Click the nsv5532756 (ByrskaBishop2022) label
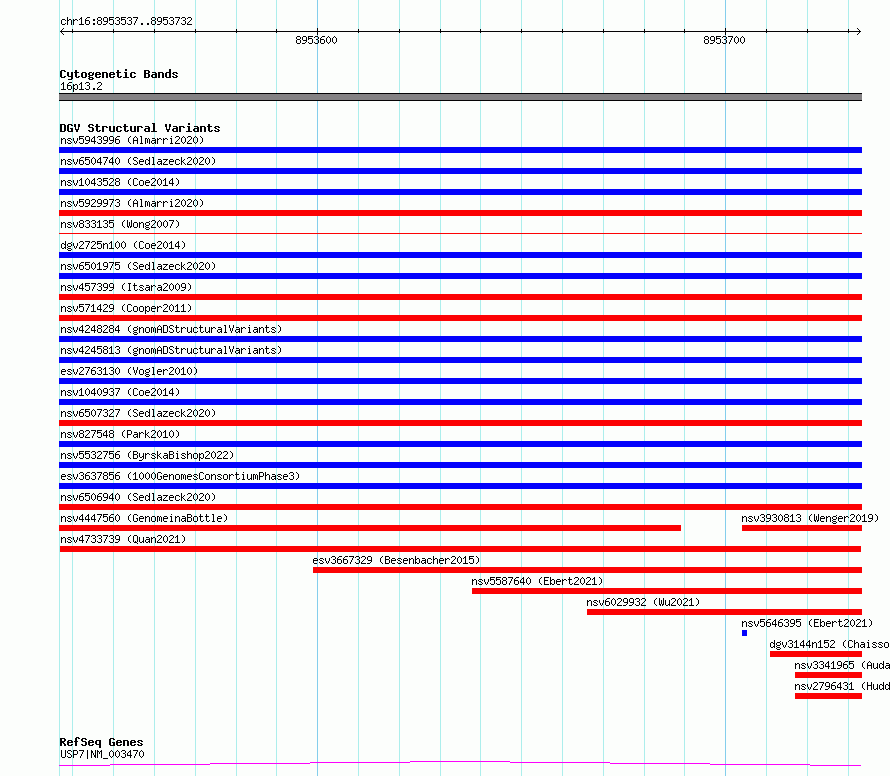 (147, 455)
